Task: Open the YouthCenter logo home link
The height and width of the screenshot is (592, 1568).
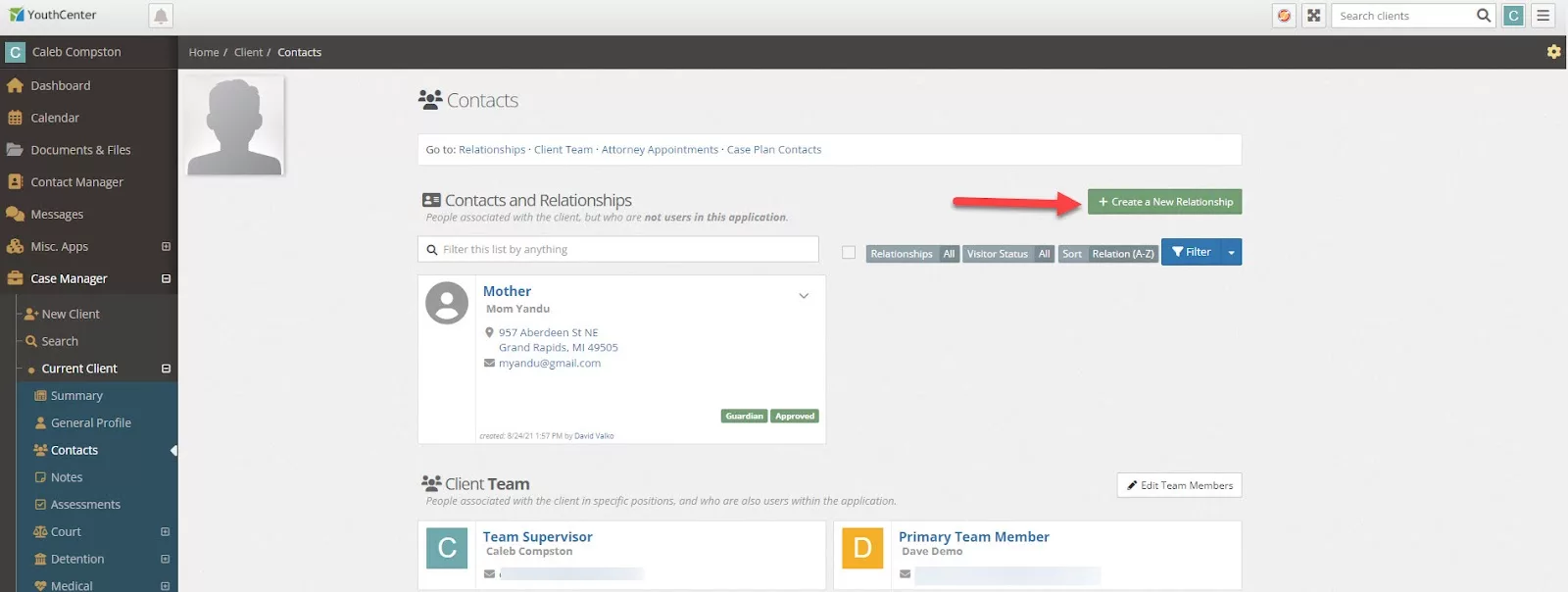Action: pos(53,15)
